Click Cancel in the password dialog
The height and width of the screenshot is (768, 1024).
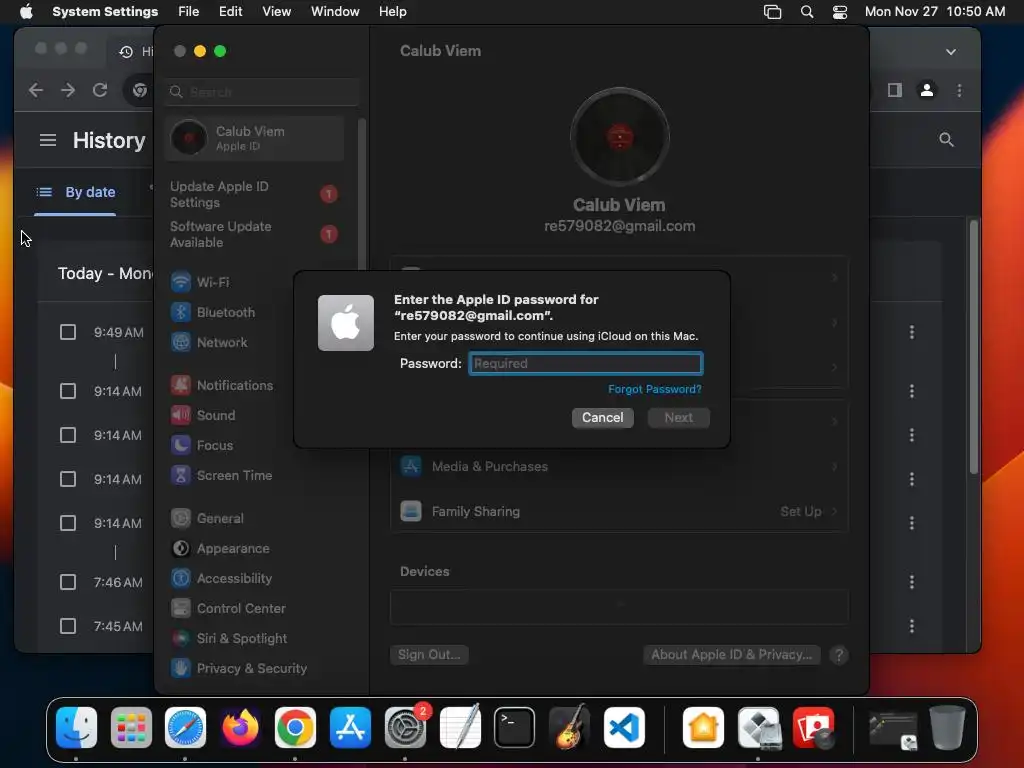click(603, 418)
